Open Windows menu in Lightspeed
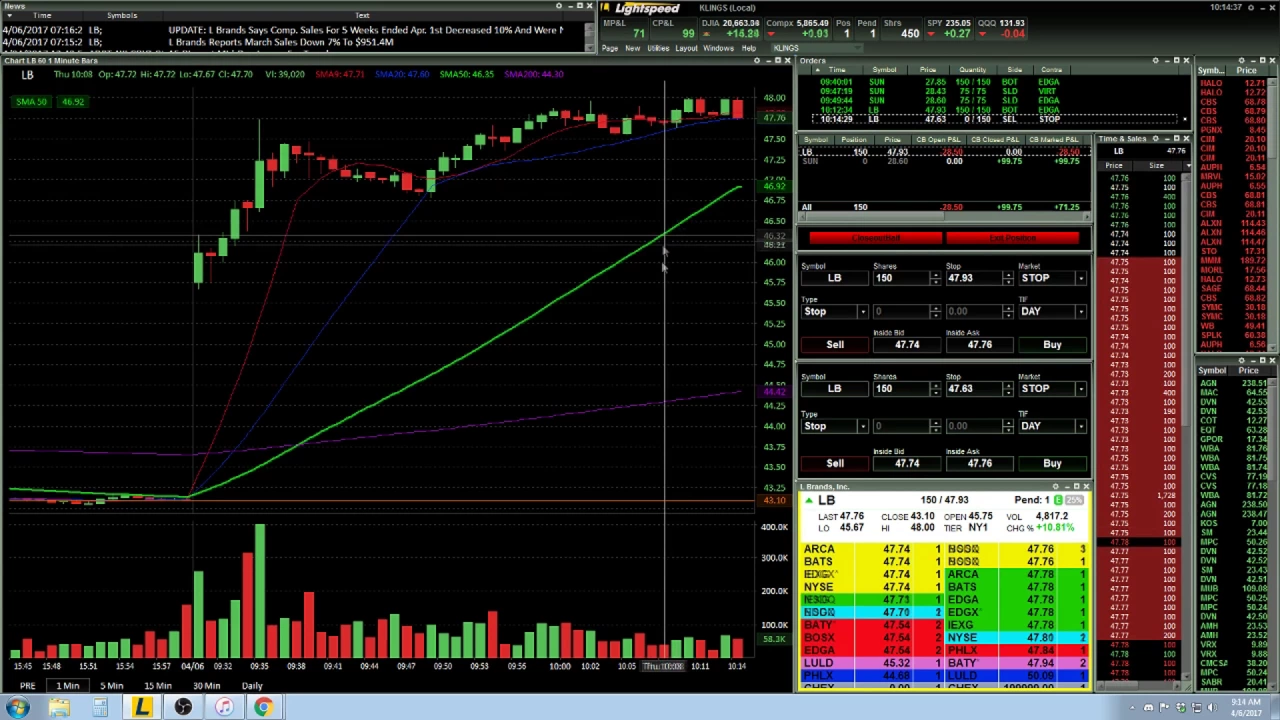Image resolution: width=1280 pixels, height=720 pixels. tap(718, 48)
